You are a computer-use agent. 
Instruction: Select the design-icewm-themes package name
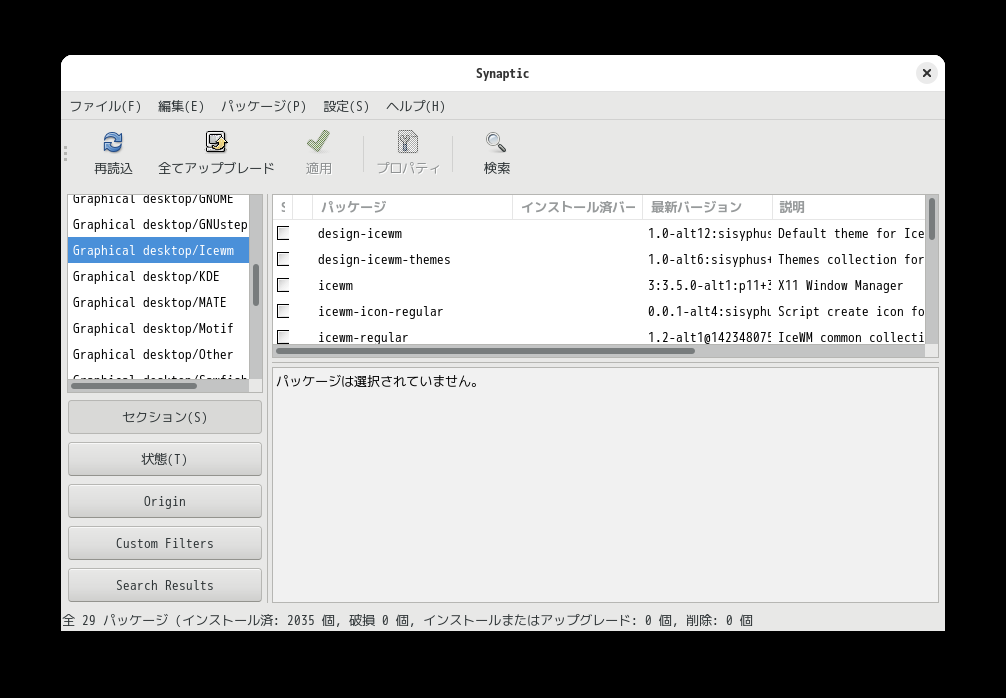tap(384, 260)
